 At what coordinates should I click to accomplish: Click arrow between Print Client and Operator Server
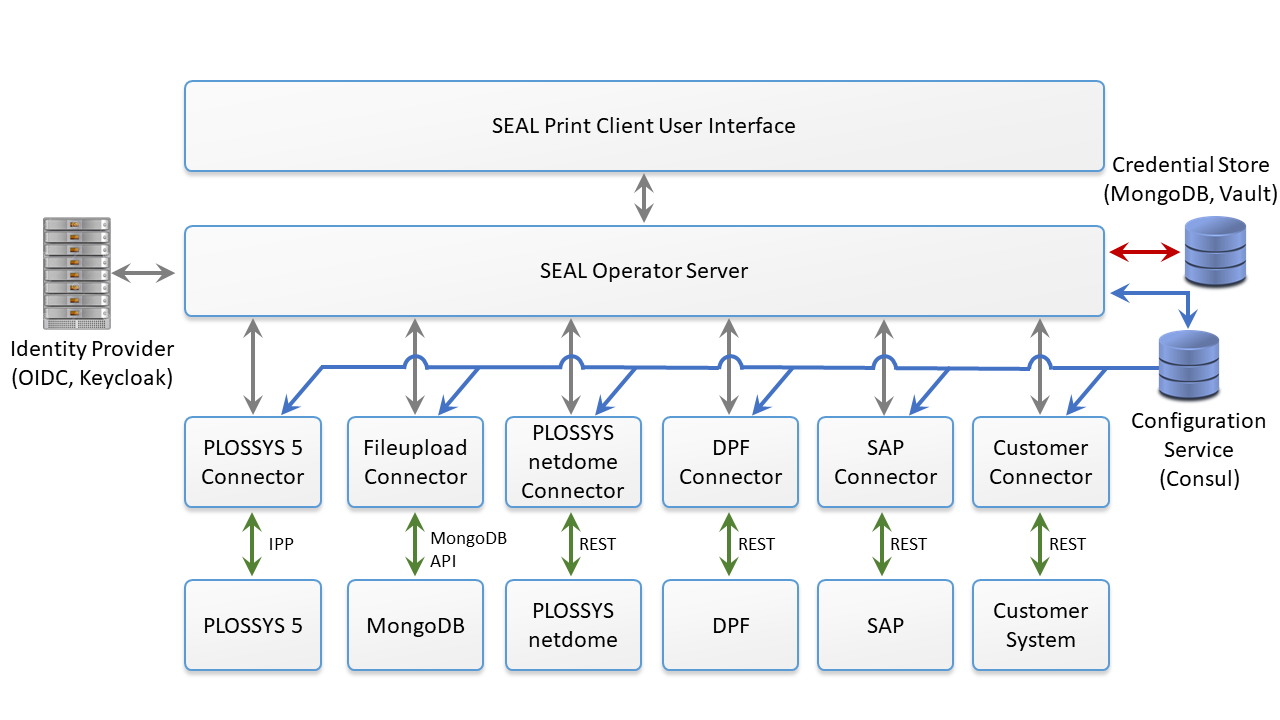[644, 198]
